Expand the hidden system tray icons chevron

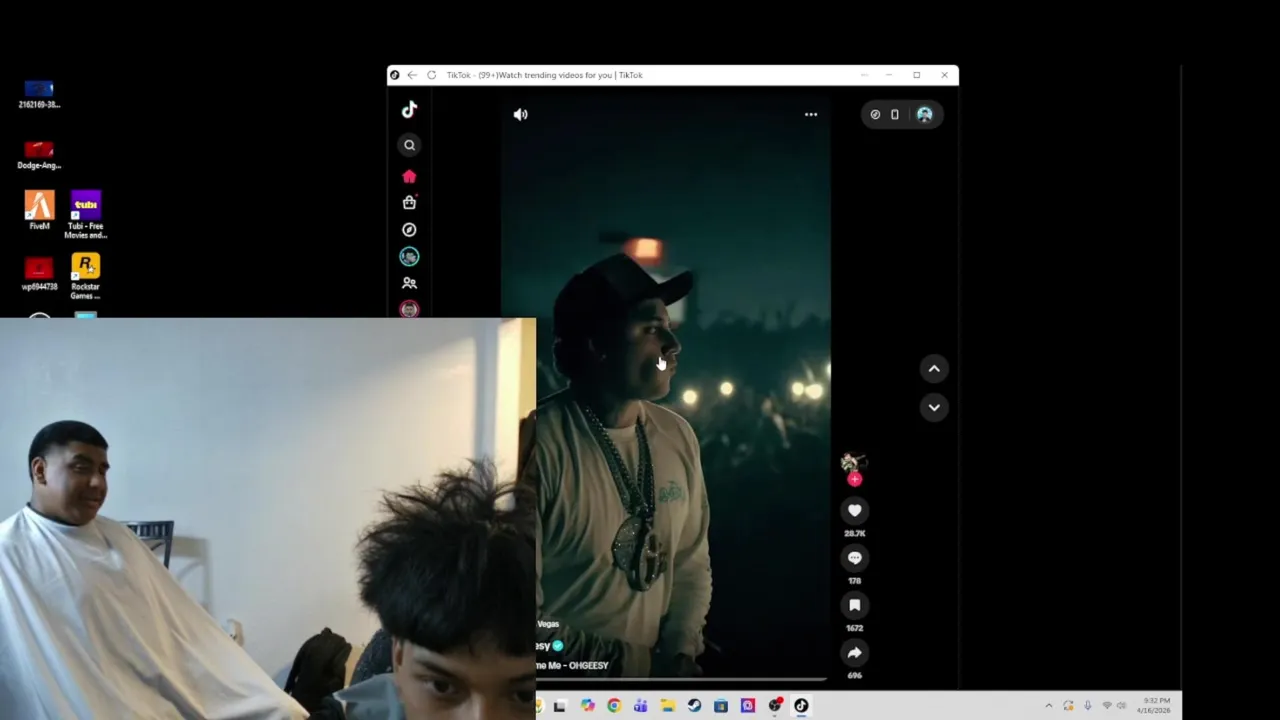point(1049,706)
